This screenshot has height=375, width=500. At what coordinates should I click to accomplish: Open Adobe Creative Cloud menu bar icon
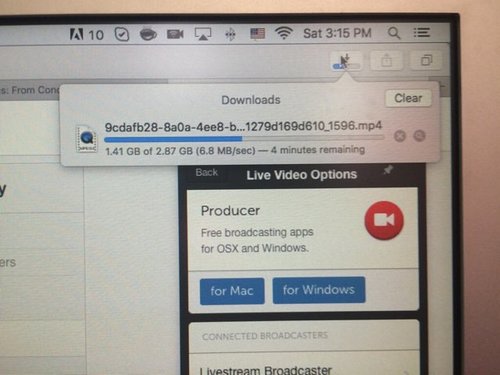[76, 34]
